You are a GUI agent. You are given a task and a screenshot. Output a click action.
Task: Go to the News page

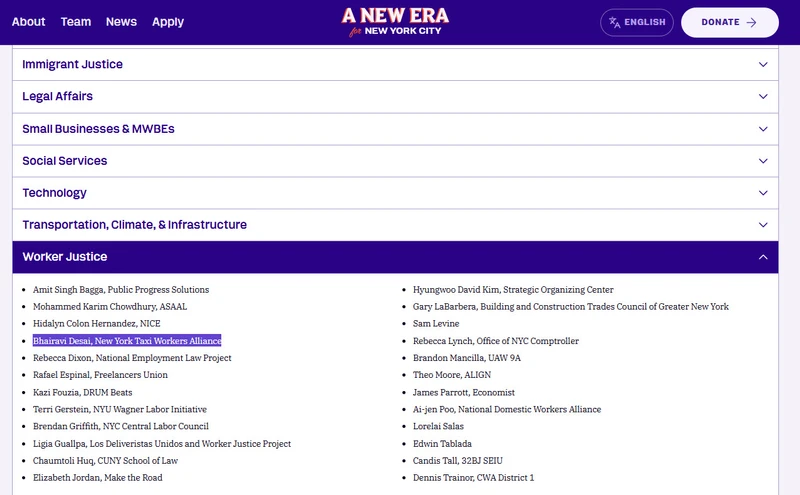pyautogui.click(x=121, y=22)
